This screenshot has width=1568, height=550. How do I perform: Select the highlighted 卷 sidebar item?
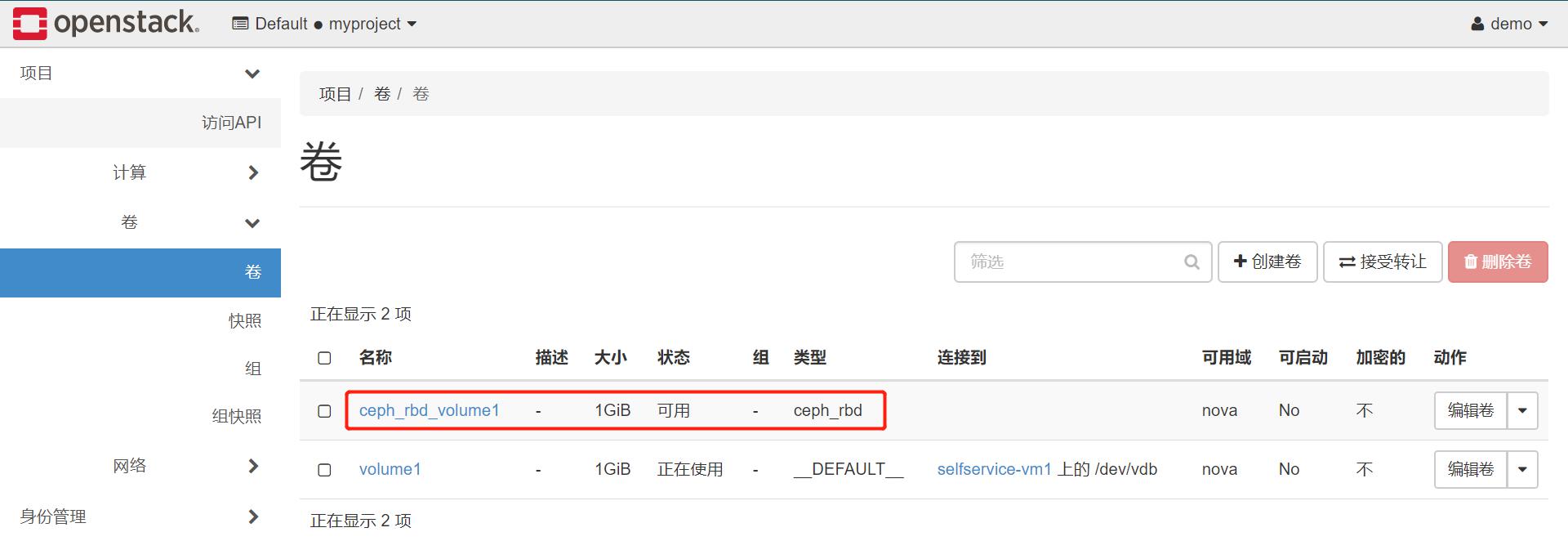[x=140, y=272]
